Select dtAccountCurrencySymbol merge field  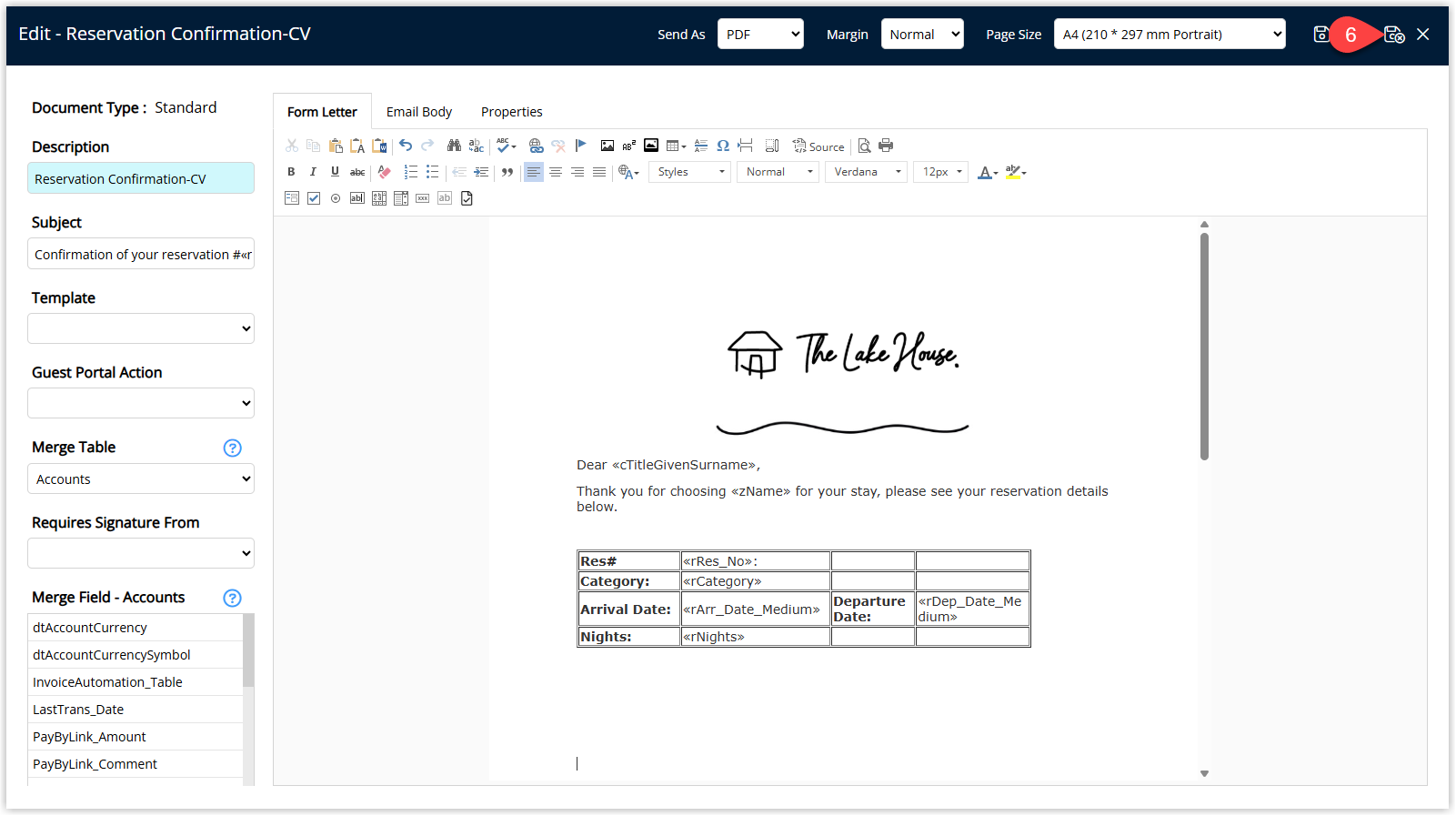pos(136,655)
